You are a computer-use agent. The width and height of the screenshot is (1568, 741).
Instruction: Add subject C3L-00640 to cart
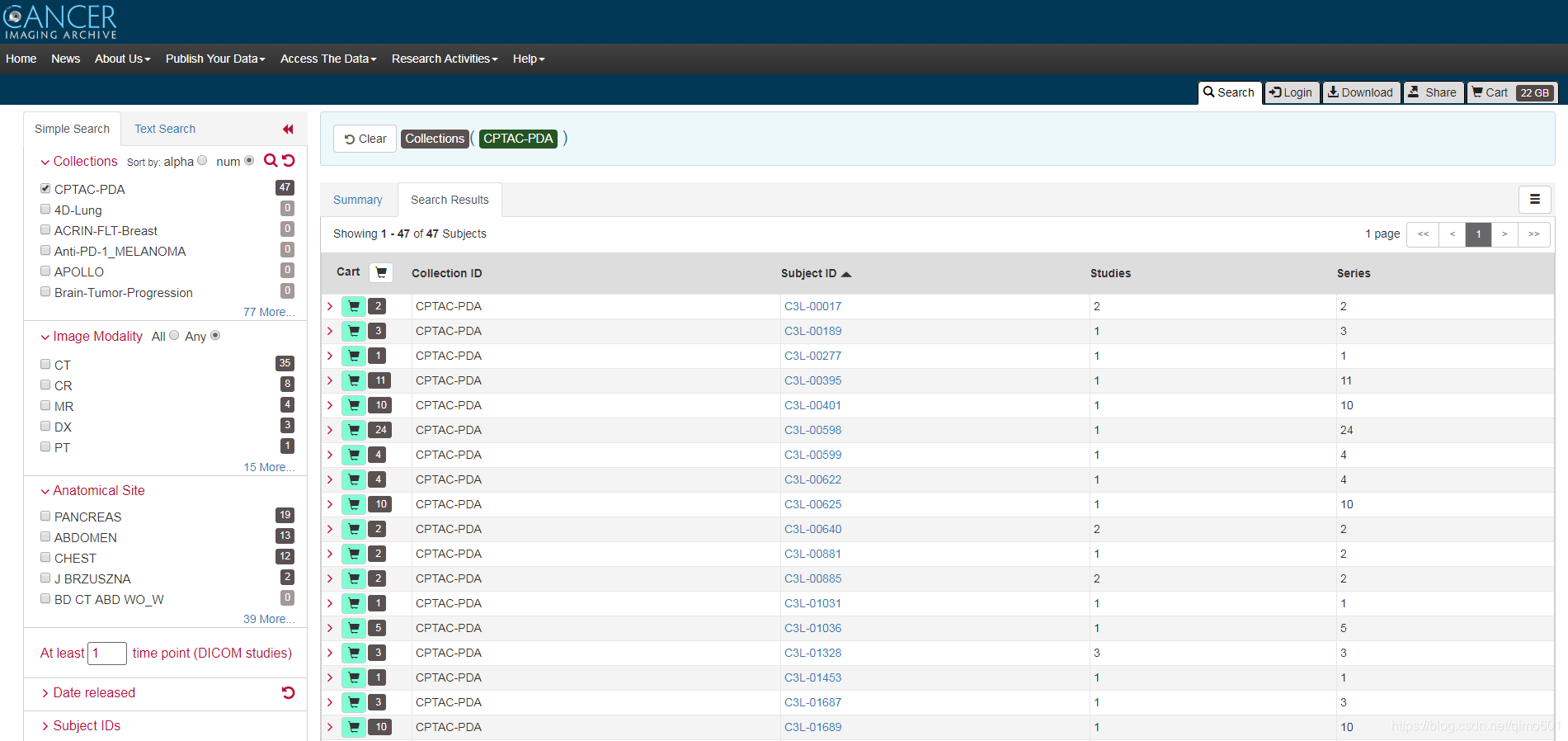pos(354,529)
